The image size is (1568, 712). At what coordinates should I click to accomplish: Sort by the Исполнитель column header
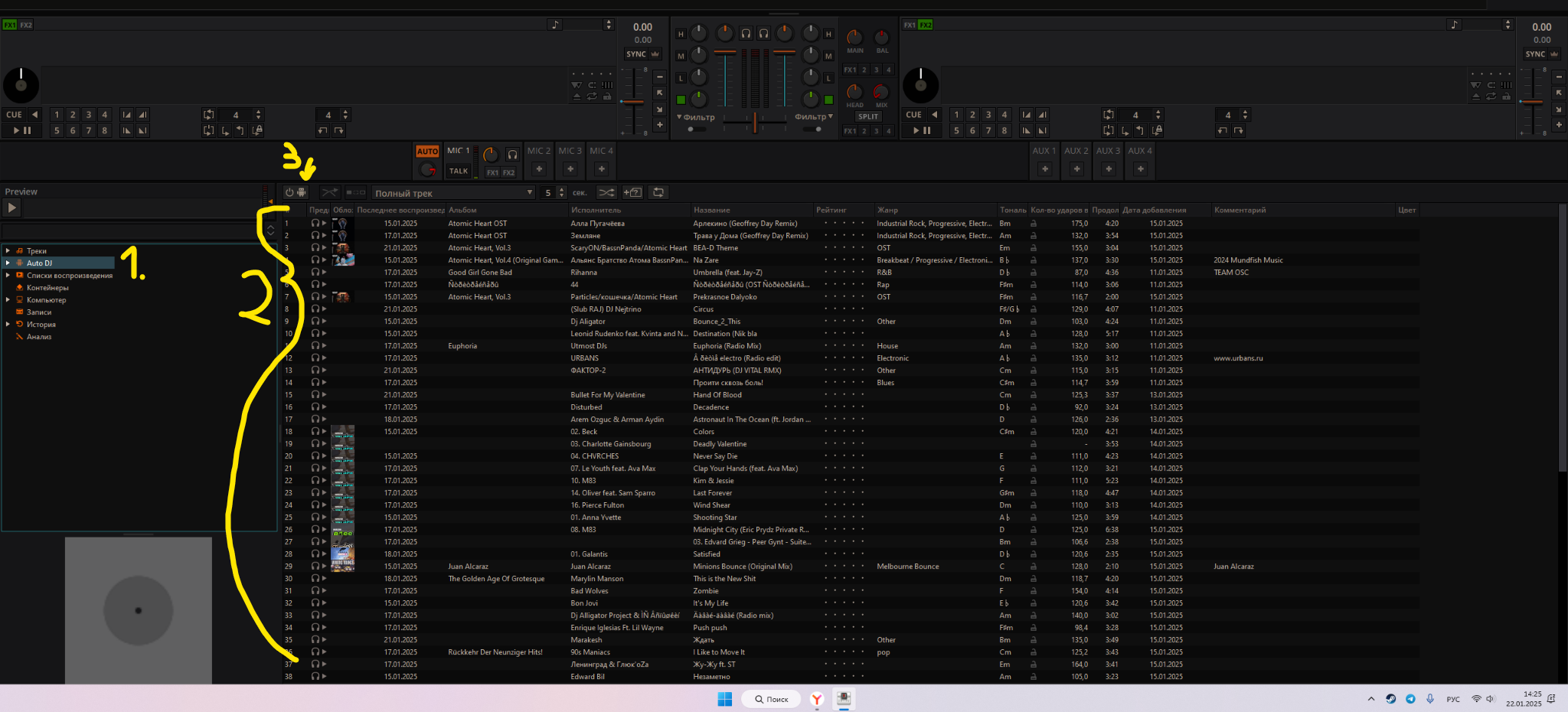point(629,210)
